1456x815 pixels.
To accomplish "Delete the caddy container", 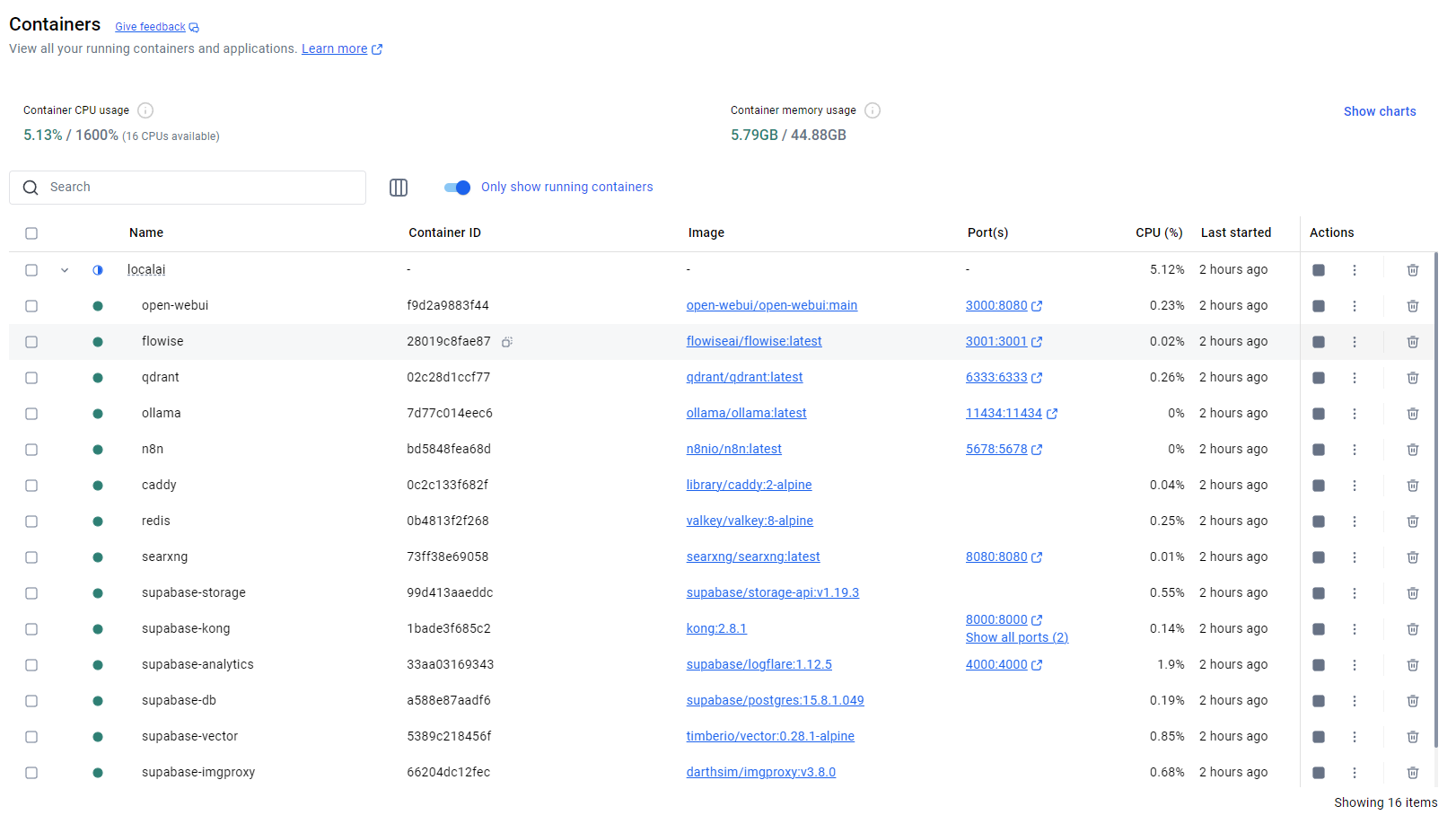I will pos(1413,486).
